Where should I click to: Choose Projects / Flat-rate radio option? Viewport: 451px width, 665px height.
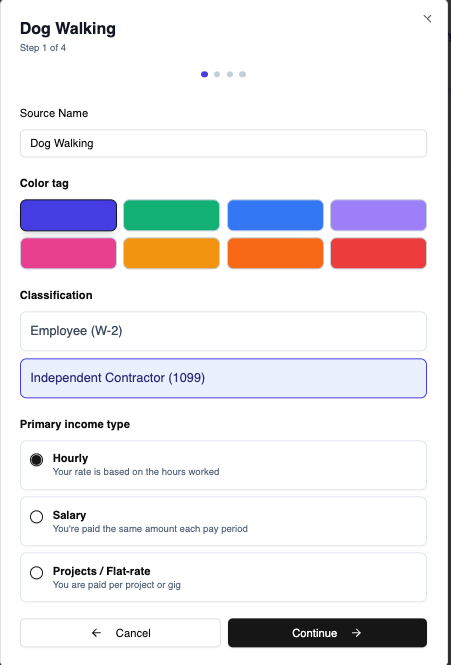tap(36, 573)
